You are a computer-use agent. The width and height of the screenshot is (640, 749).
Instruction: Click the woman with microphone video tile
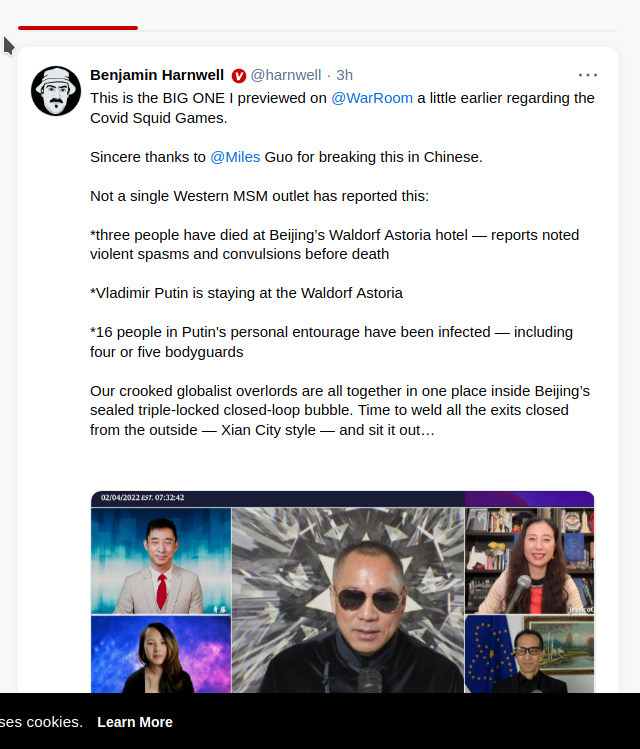point(529,561)
